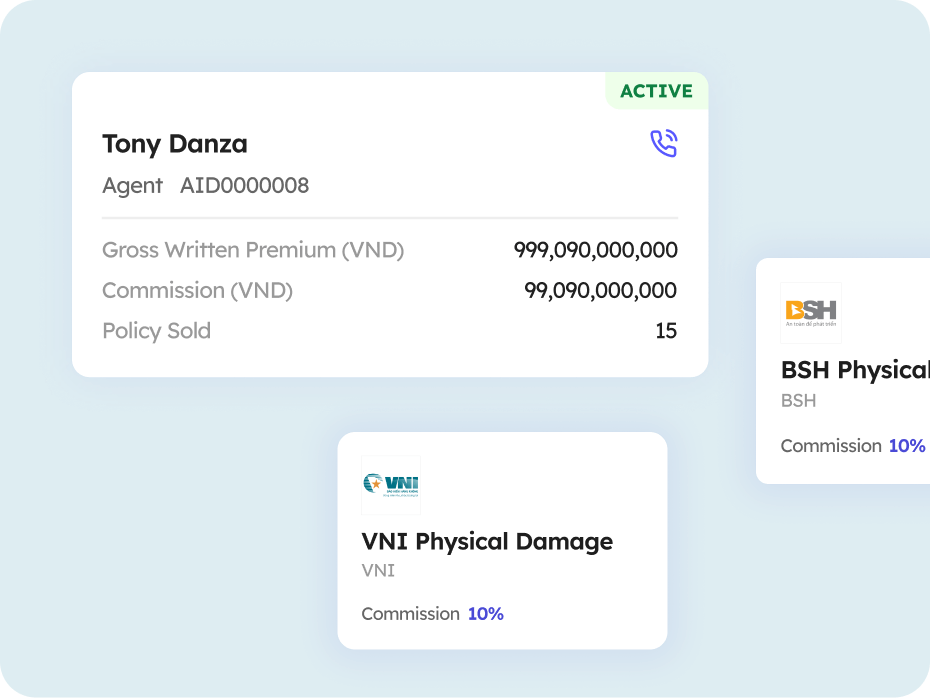Click the policy sold count 15
Screen dimensions: 930x698
pos(666,331)
